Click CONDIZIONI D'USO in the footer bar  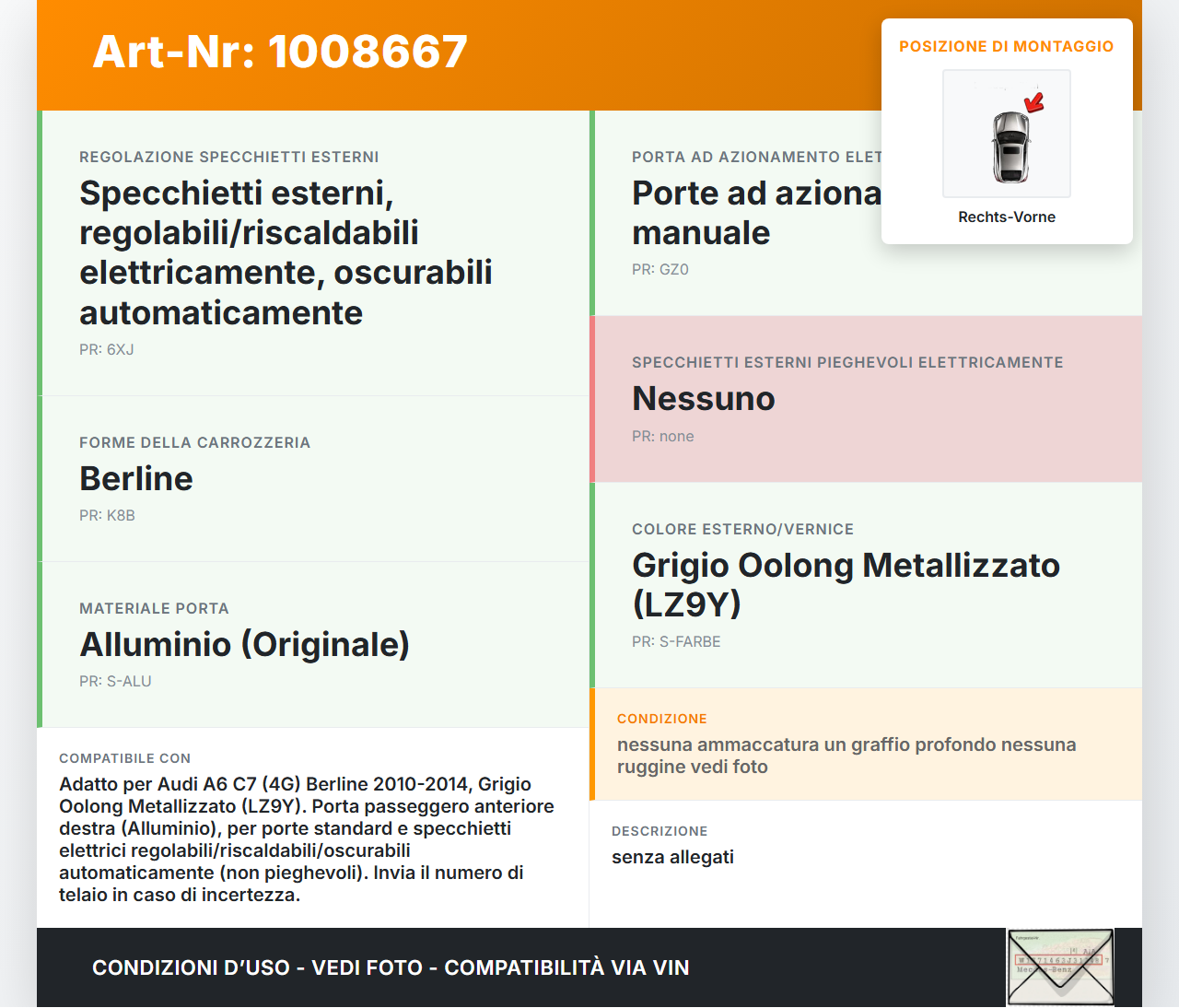(194, 967)
